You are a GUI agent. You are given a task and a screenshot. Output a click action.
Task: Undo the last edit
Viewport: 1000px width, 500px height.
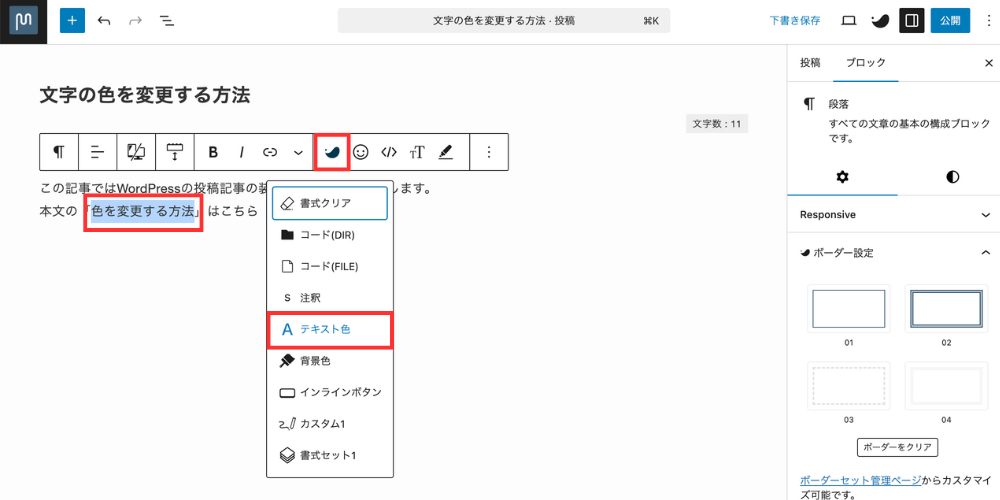104,20
